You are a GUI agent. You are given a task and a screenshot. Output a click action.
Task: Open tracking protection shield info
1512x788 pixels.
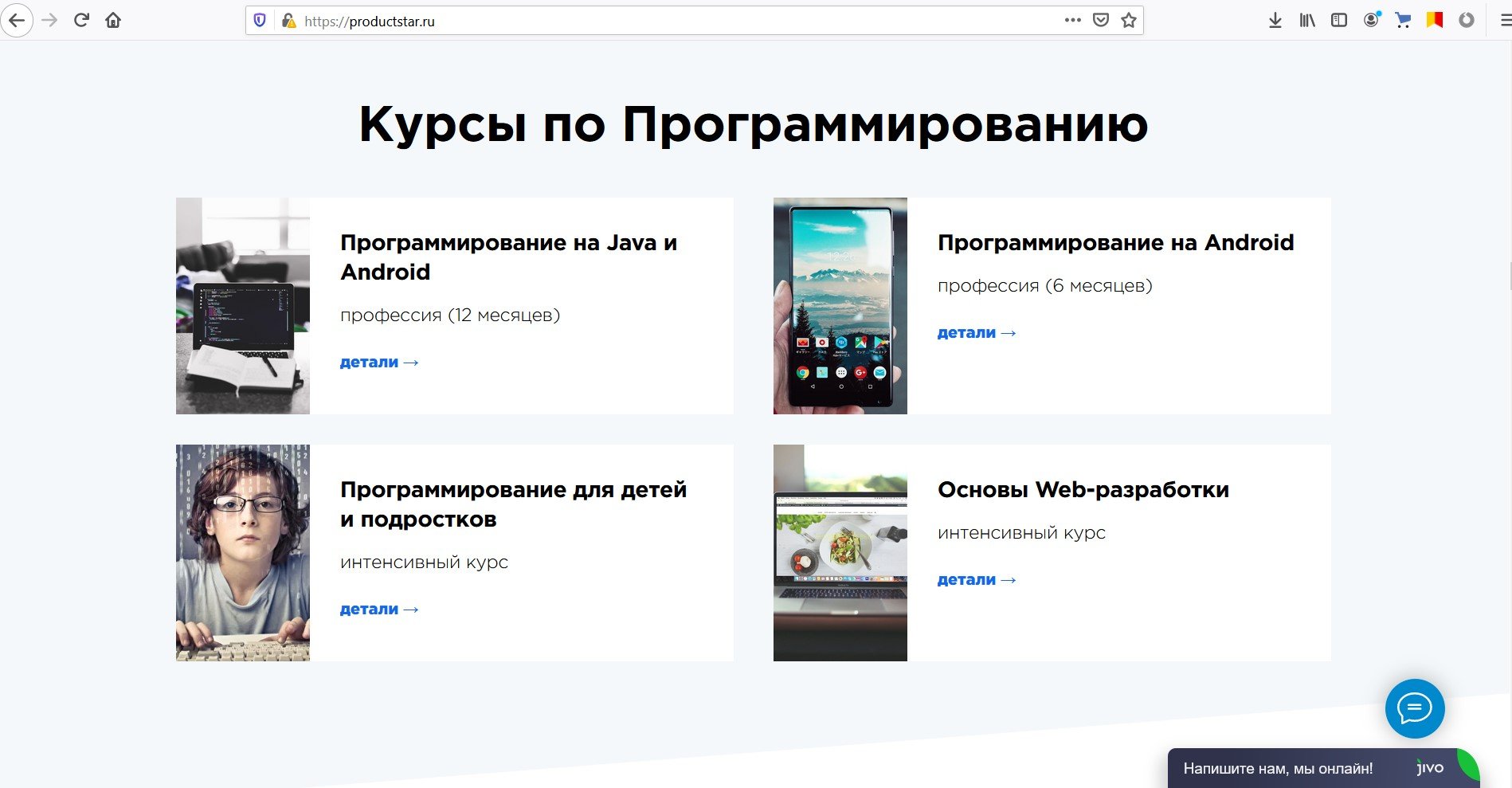pyautogui.click(x=260, y=21)
